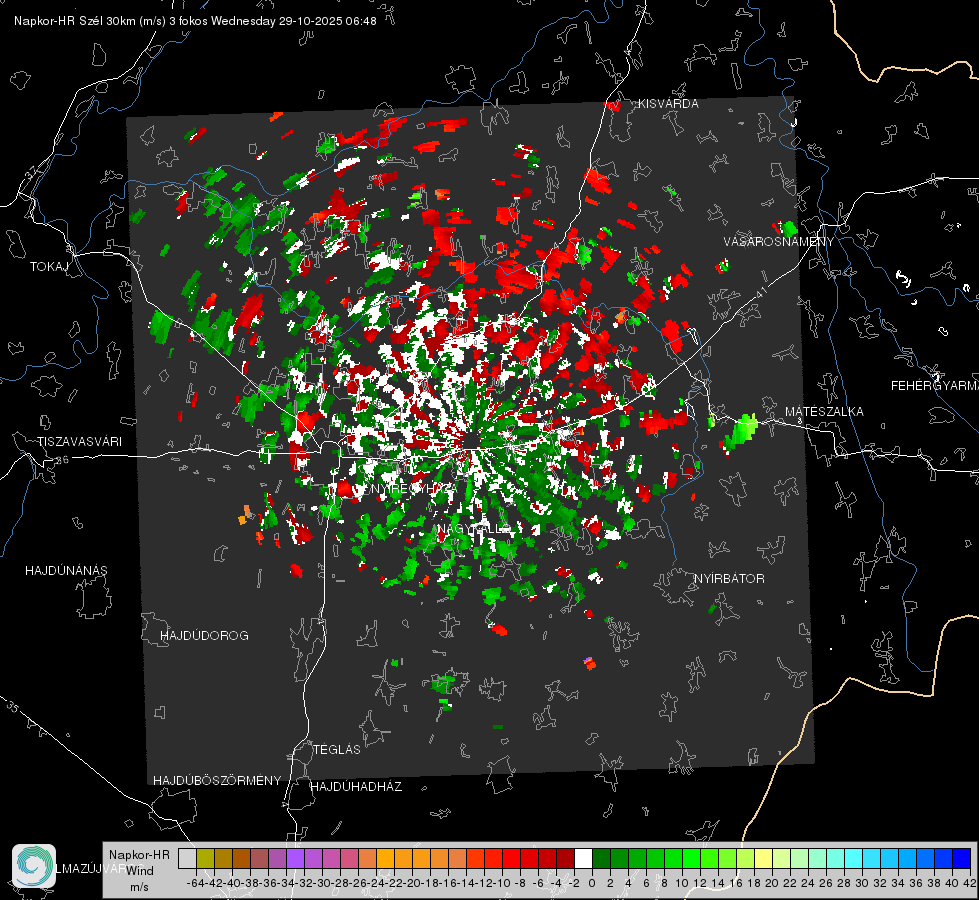This screenshot has height=900, width=979.
Task: Select the TÉGLÁS town label
Action: [x=337, y=750]
